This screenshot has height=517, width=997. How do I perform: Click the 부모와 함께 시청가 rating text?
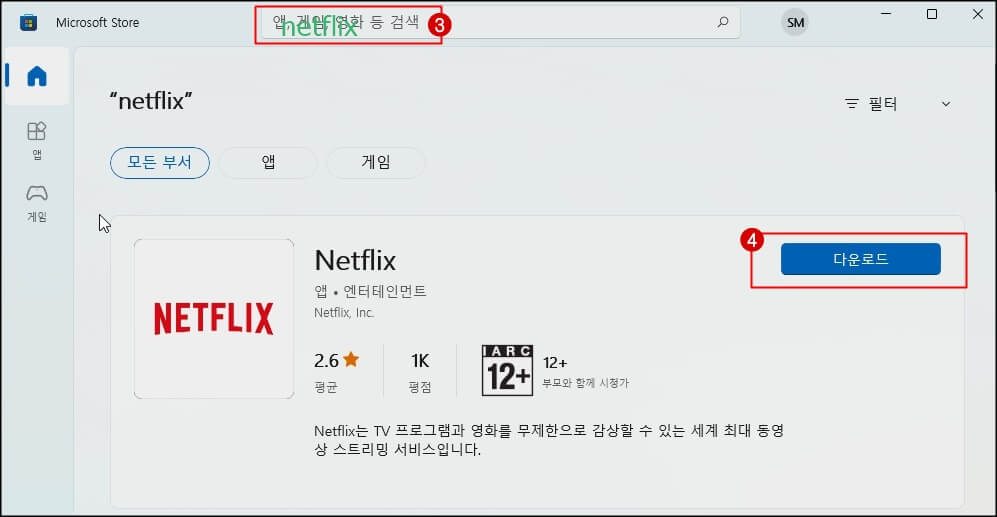click(x=586, y=383)
